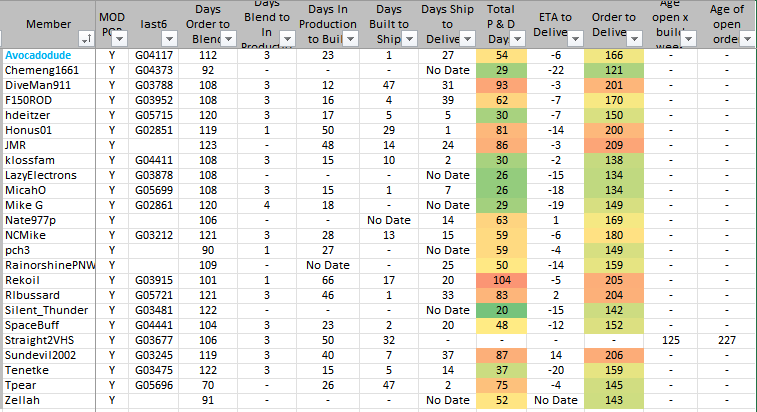Expand the Days Ship to Deliver filter
Viewport: 757px width, 412px height.
pyautogui.click(x=467, y=38)
